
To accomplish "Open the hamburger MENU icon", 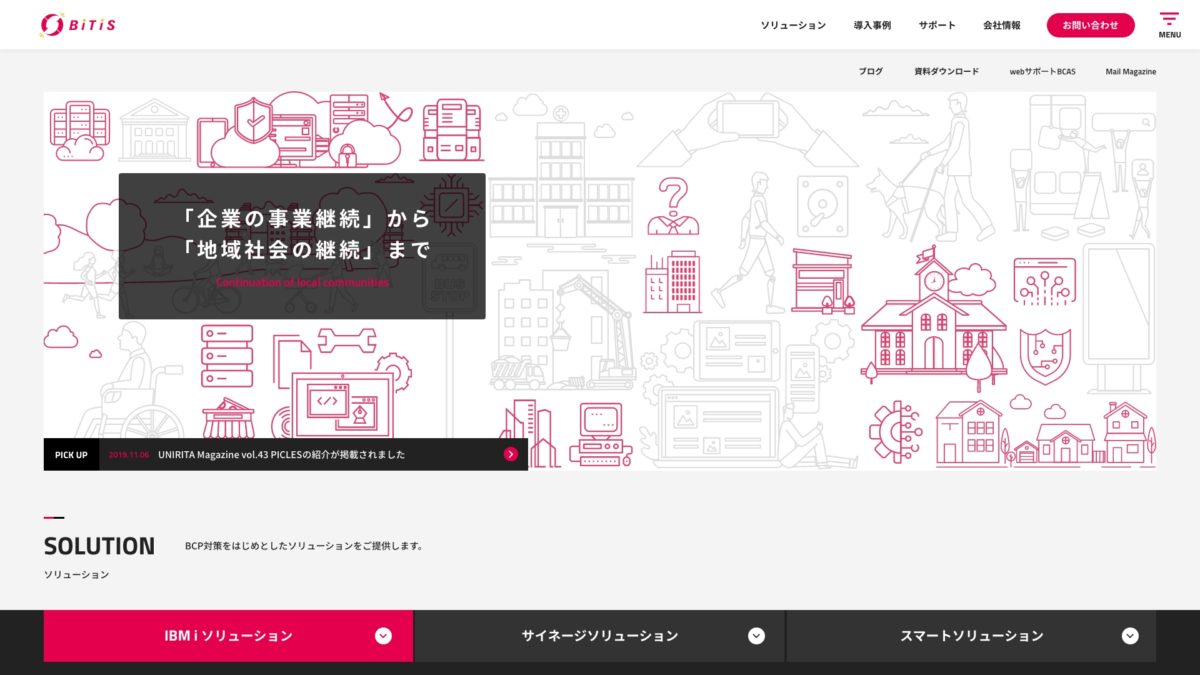I will (x=1169, y=24).
